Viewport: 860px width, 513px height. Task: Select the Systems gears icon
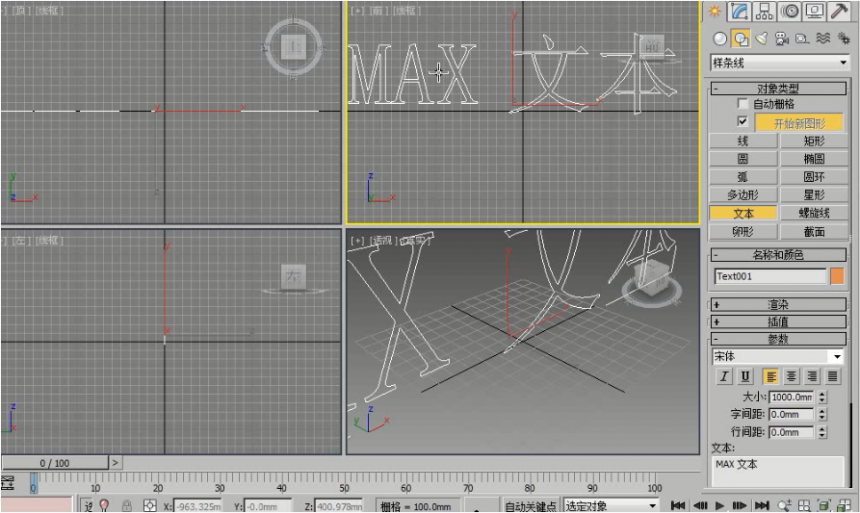click(x=844, y=38)
